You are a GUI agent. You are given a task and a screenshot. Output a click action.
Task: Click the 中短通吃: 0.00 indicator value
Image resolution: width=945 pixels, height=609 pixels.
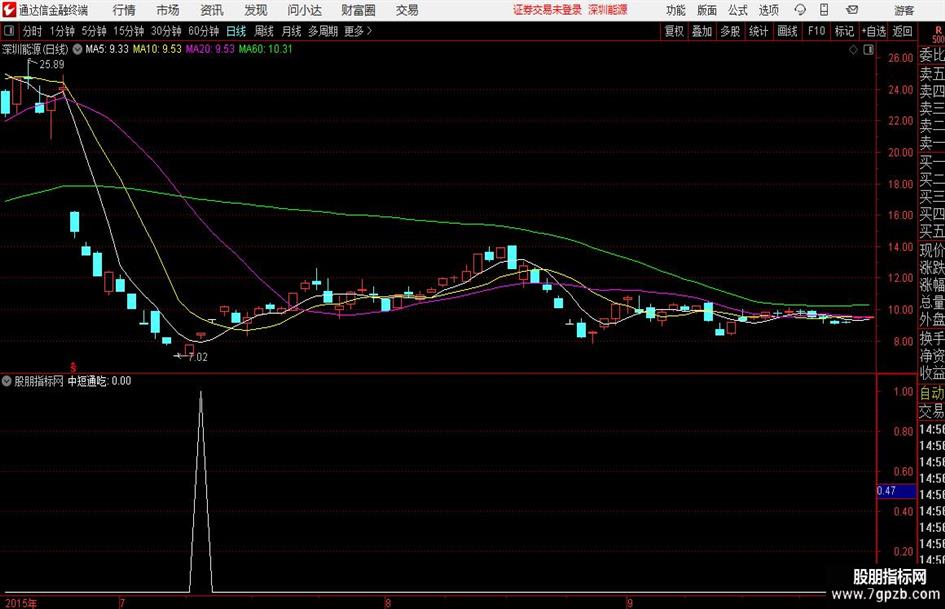pyautogui.click(x=99, y=380)
